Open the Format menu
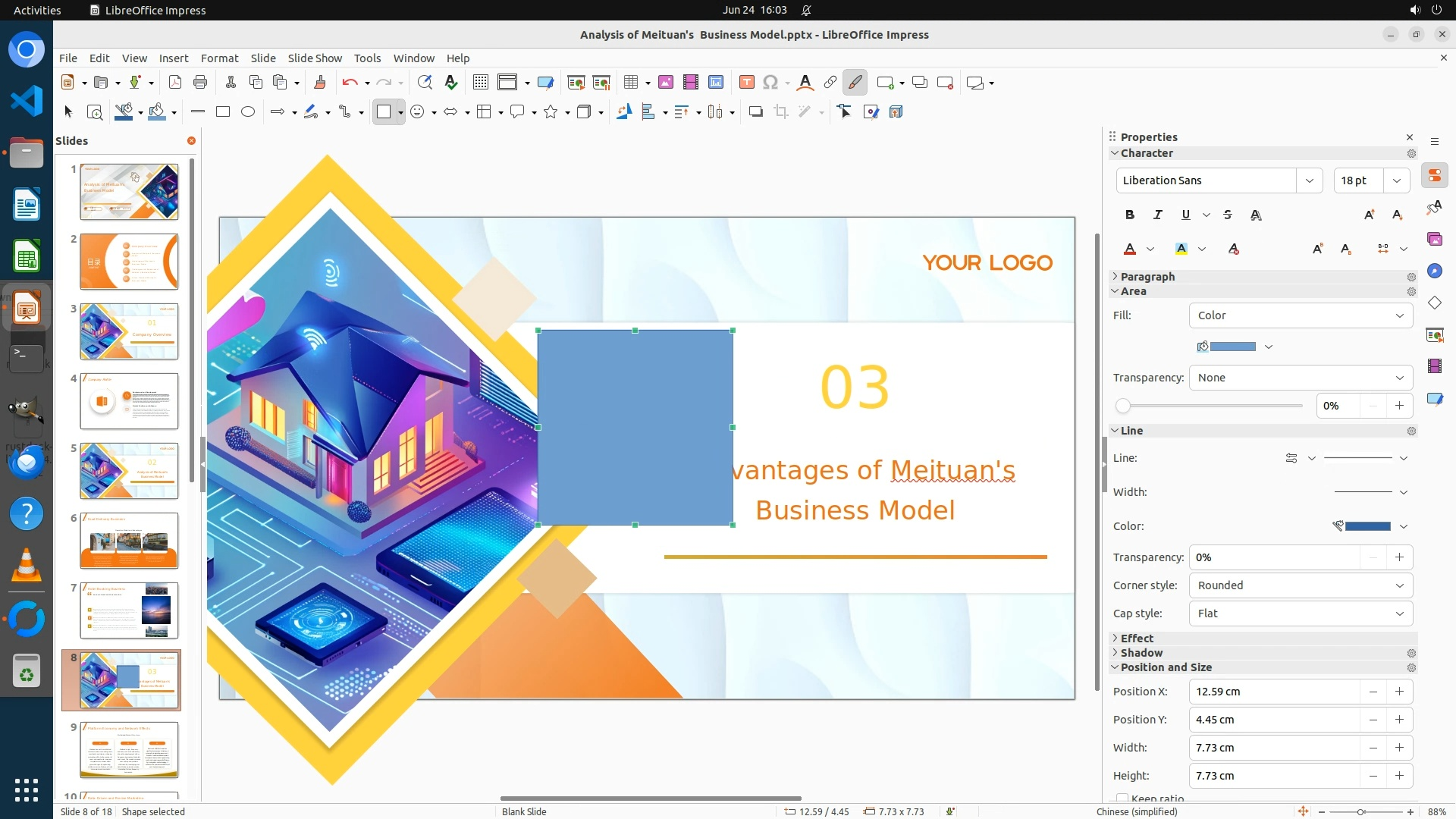The width and height of the screenshot is (1456, 819). (x=219, y=58)
